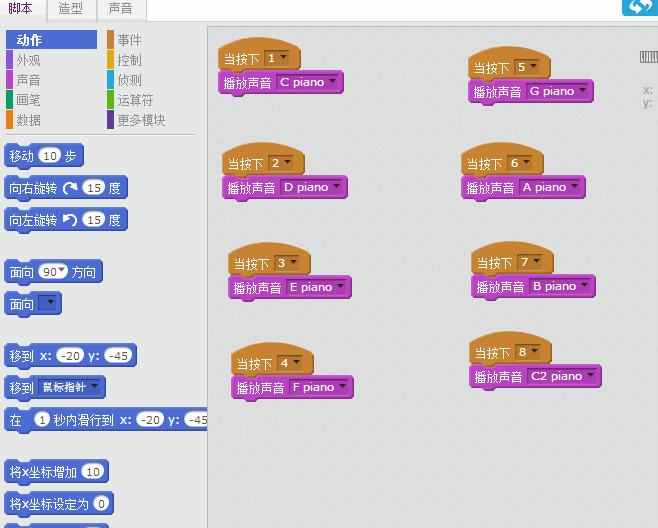Open key dropdown on 当按下 2 block

click(x=281, y=163)
